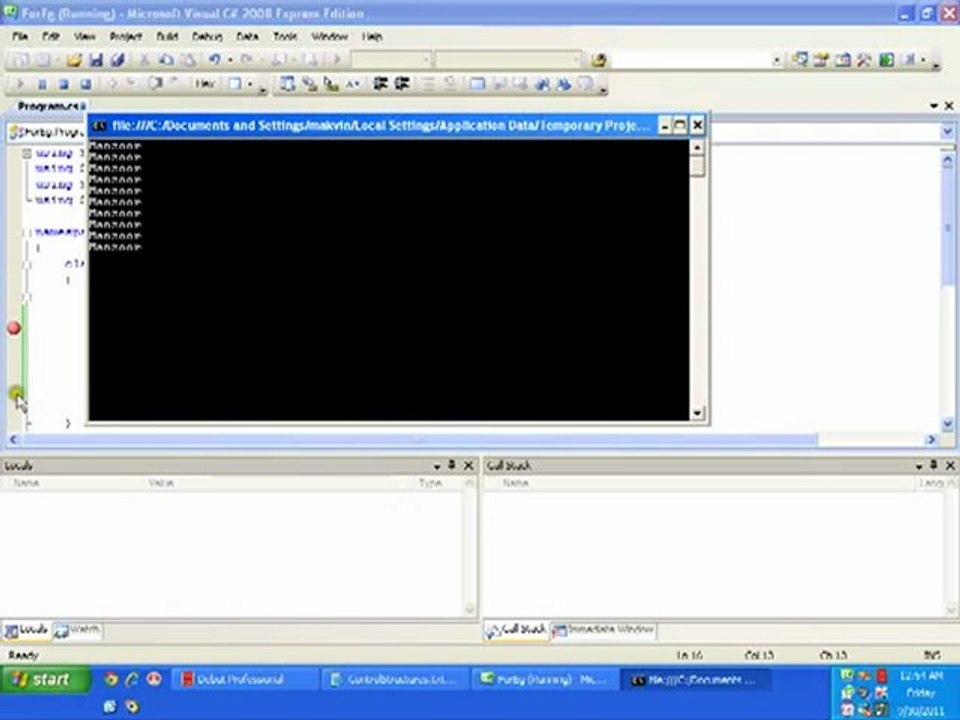Click the Save All icon
This screenshot has height=720, width=960.
(x=118, y=59)
